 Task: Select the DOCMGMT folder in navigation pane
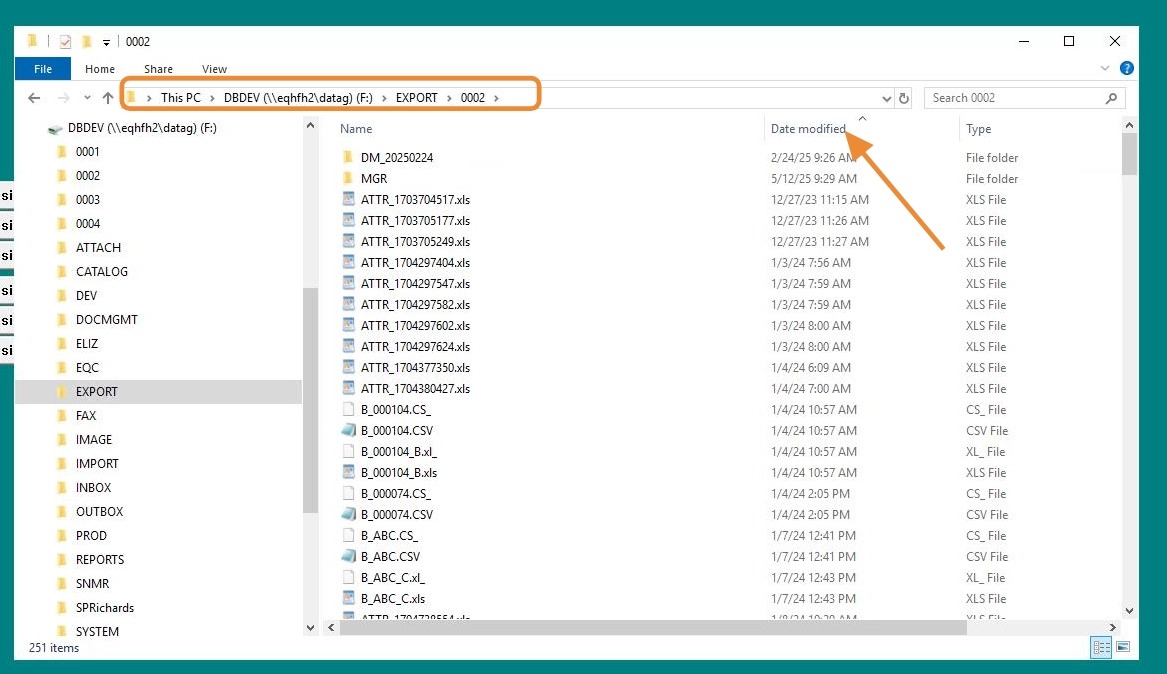pyautogui.click(x=106, y=320)
